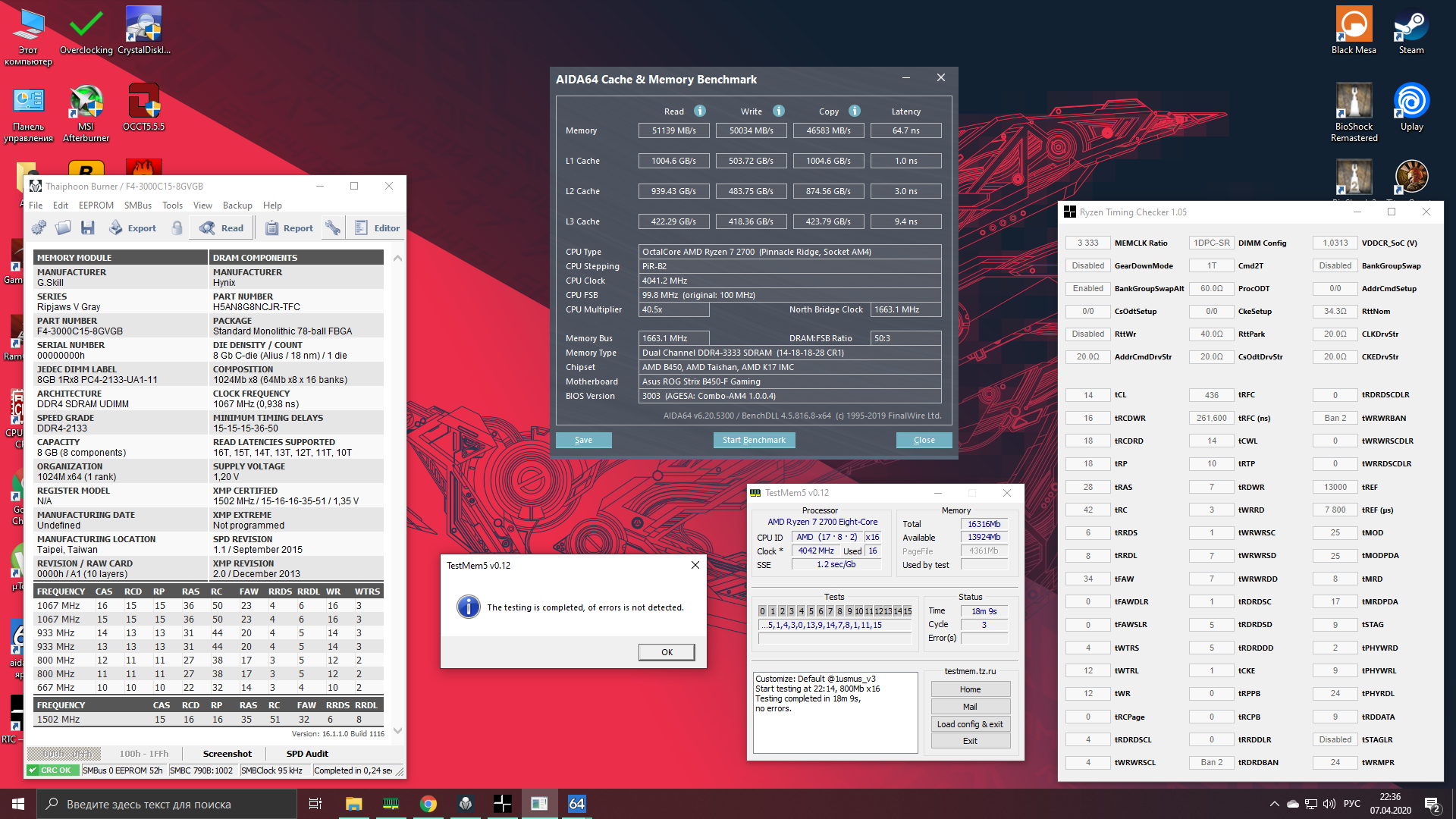Click the Read SPD toolbar button
1456x819 pixels.
click(x=221, y=227)
